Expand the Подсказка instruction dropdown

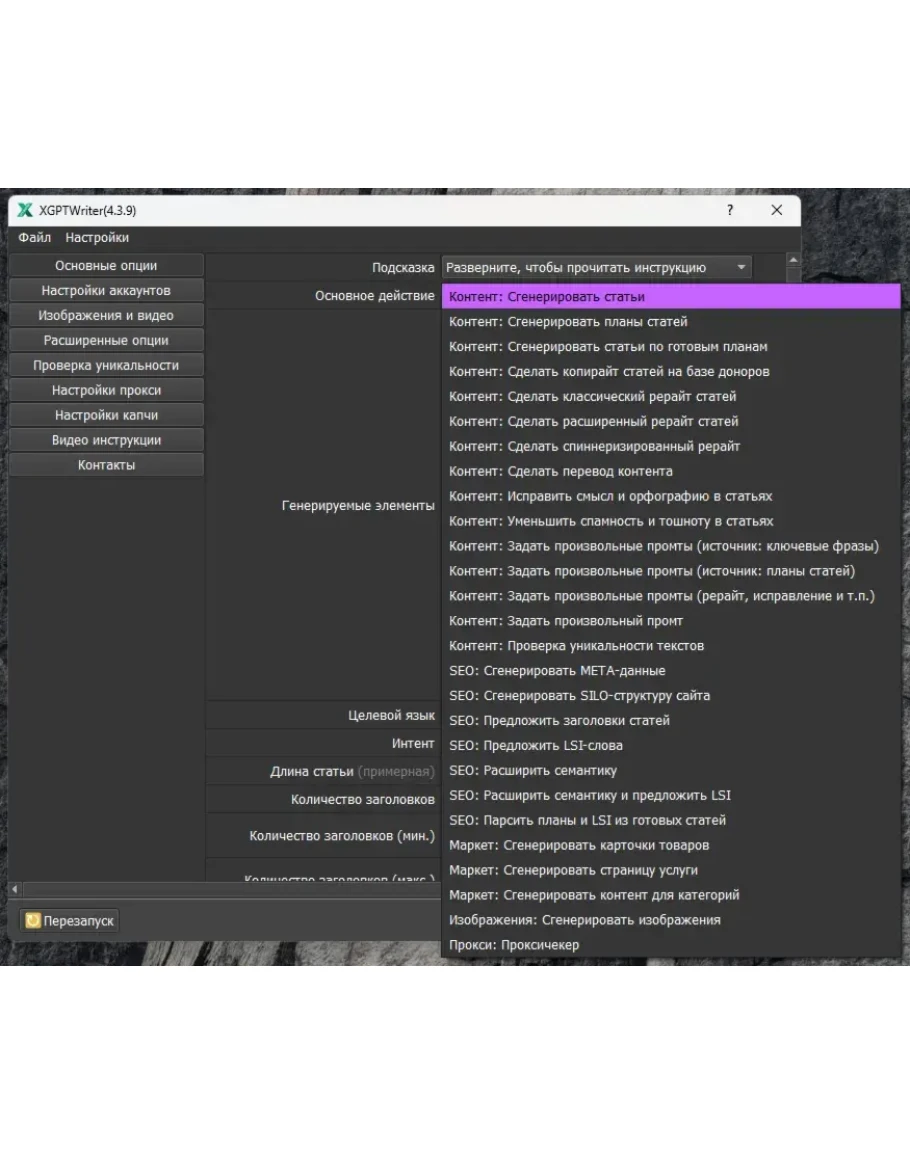(x=596, y=267)
